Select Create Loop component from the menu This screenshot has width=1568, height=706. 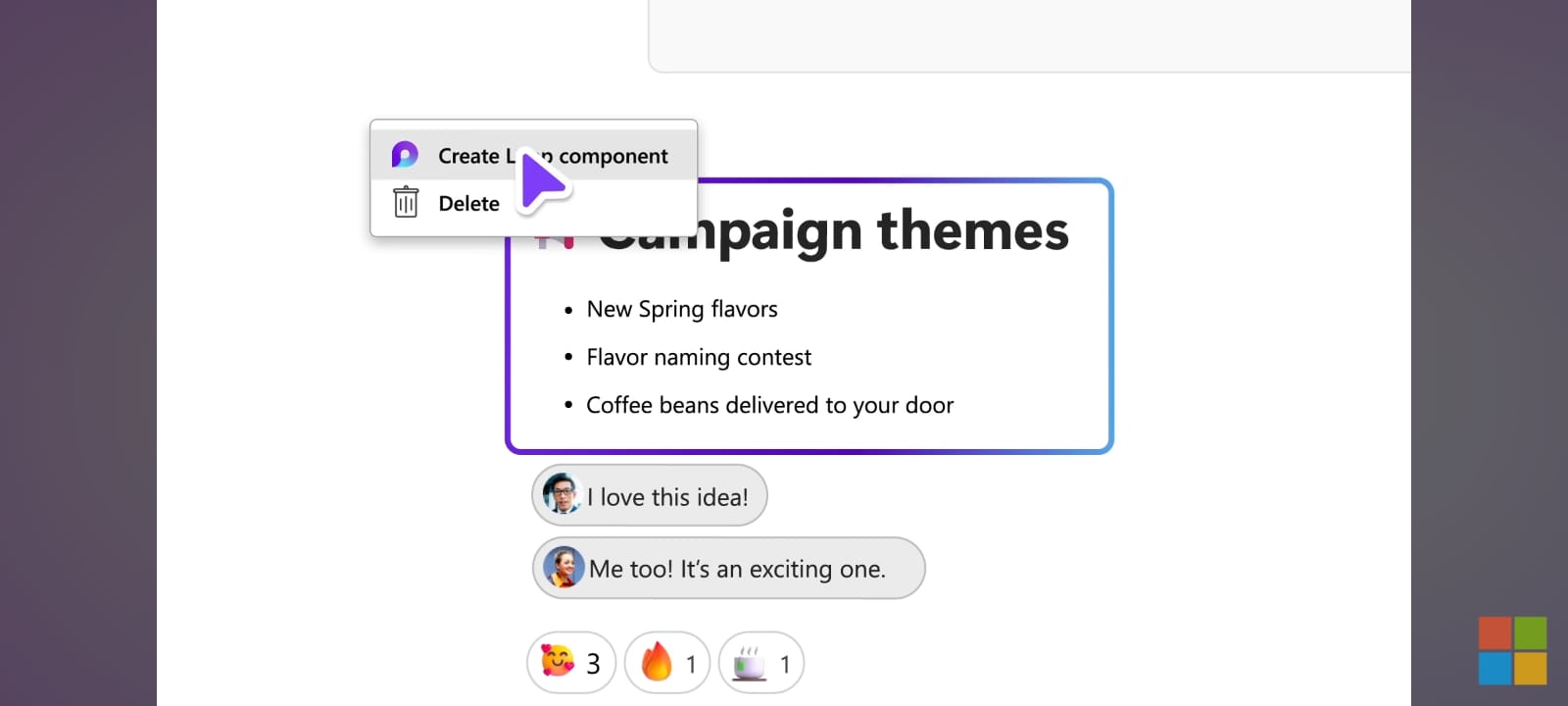coord(554,155)
